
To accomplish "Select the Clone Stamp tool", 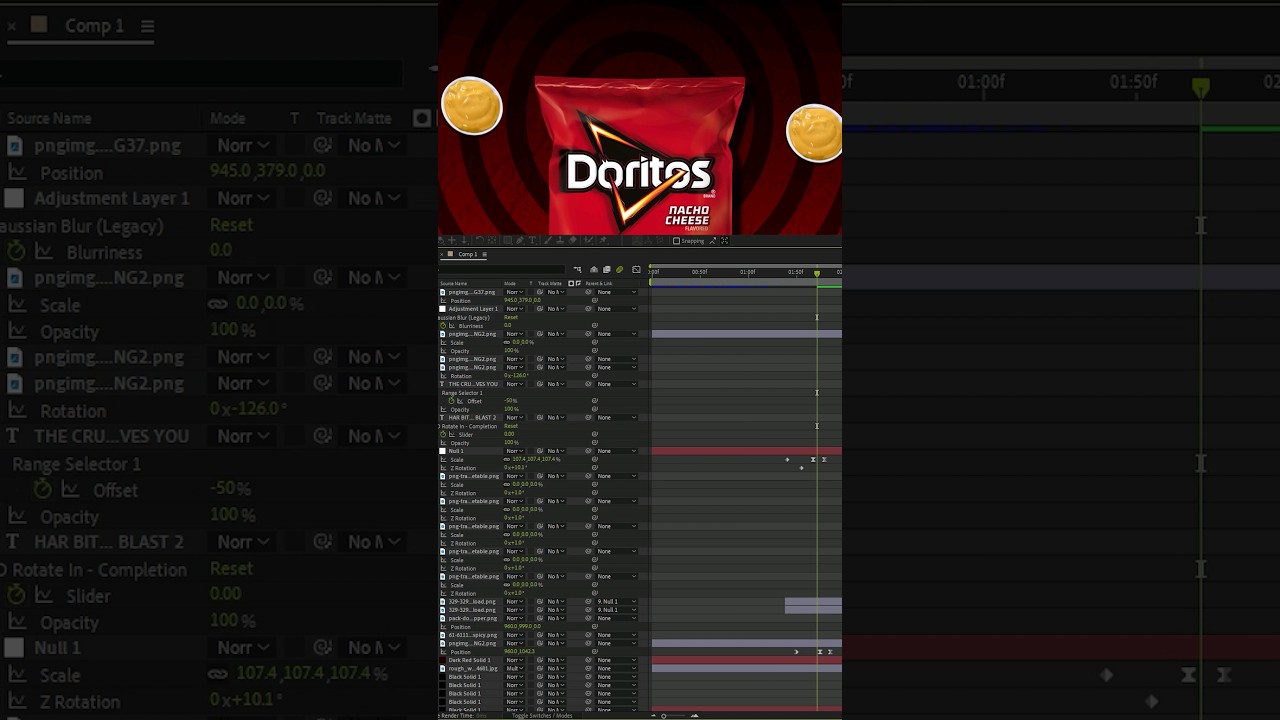I will [x=560, y=241].
